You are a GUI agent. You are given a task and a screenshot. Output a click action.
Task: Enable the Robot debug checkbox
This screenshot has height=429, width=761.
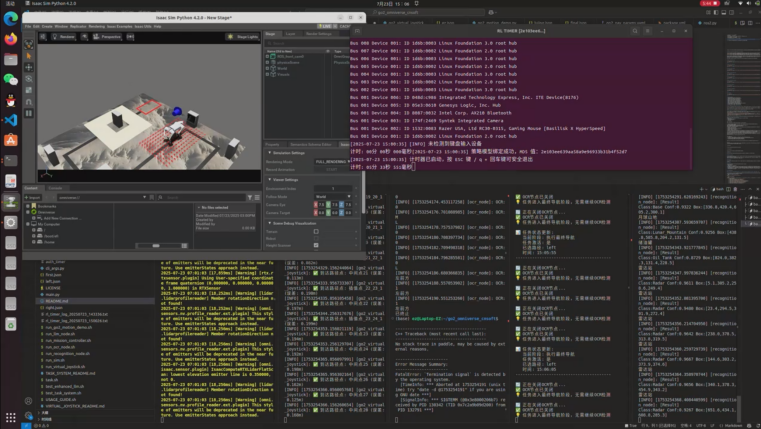(316, 238)
